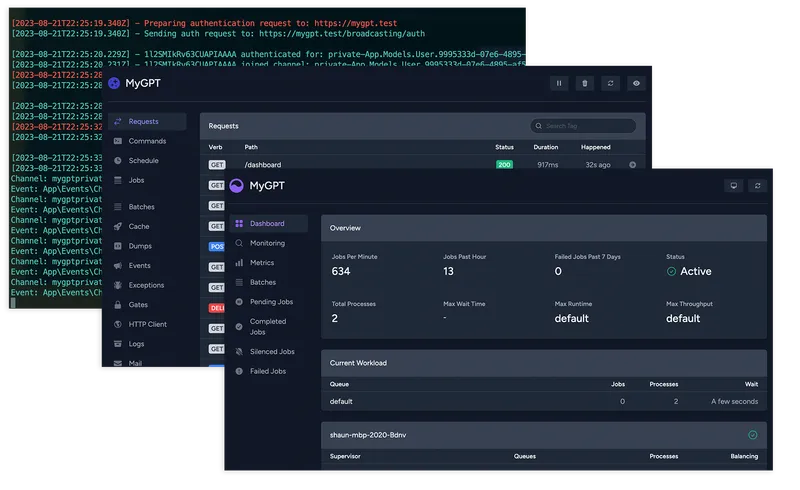Open Jobs in Telescope sidebar
Viewport: 800px width, 490px height.
pos(147,180)
